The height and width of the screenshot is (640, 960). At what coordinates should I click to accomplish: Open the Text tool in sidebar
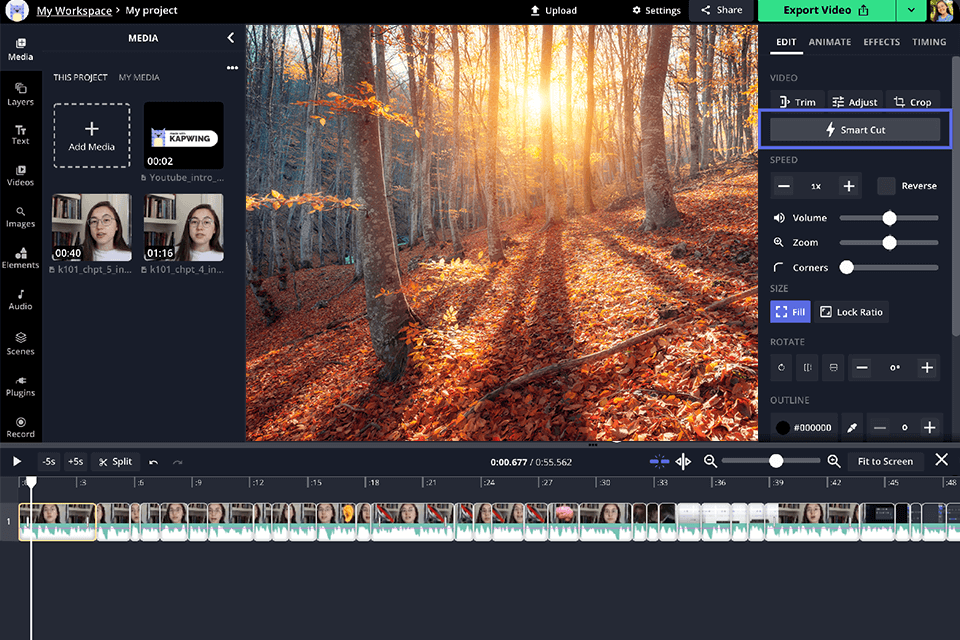[20, 135]
